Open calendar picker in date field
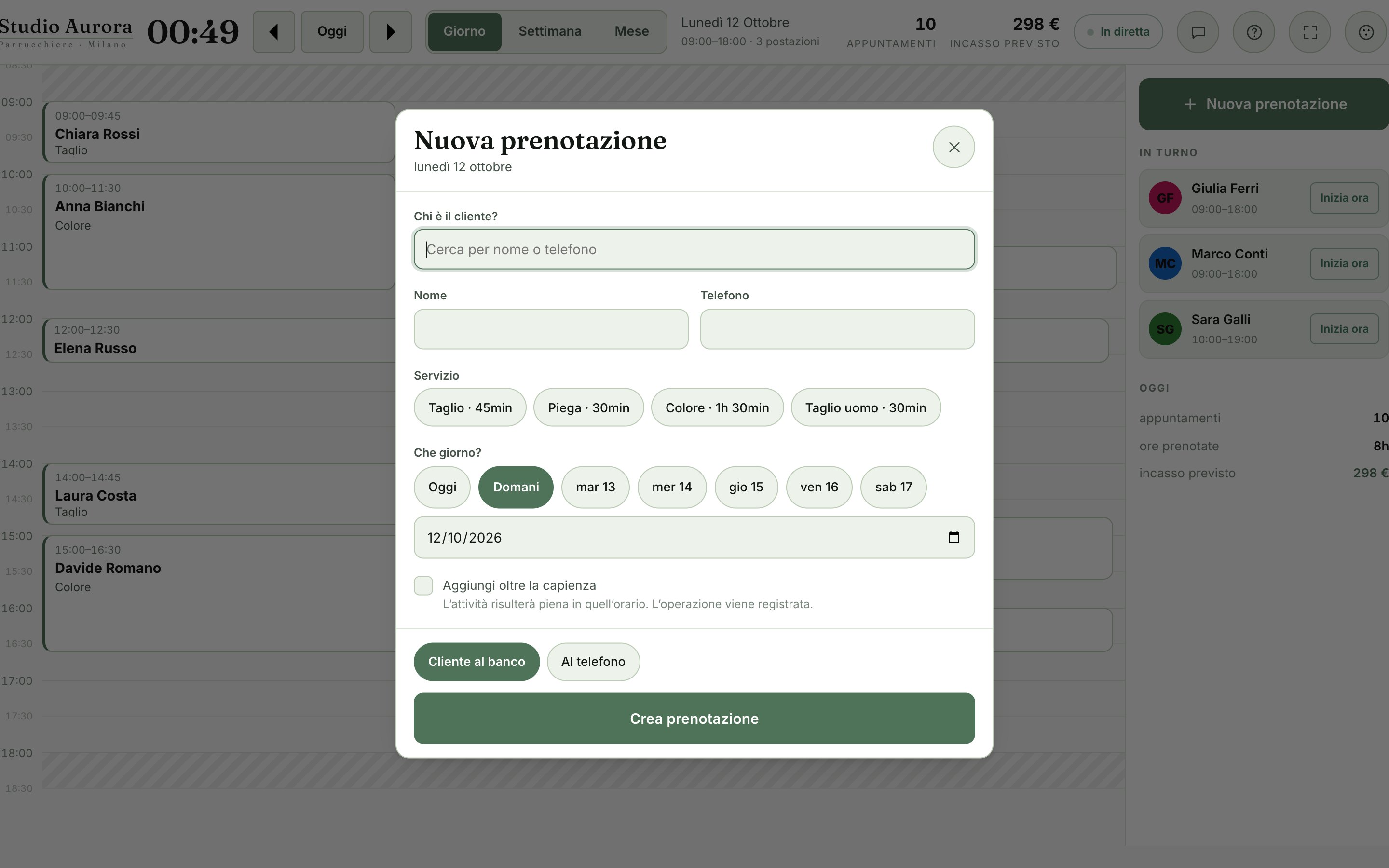This screenshot has width=1389, height=868. click(954, 537)
